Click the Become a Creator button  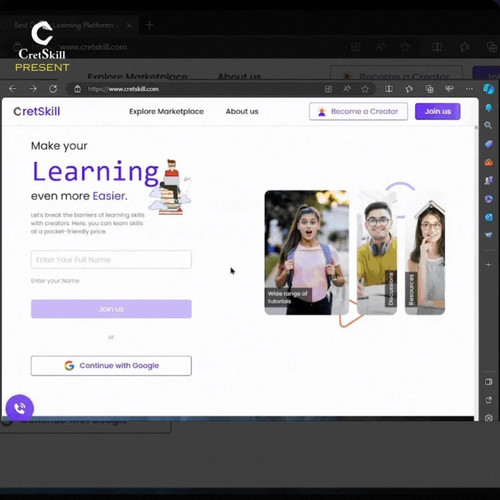coord(358,111)
